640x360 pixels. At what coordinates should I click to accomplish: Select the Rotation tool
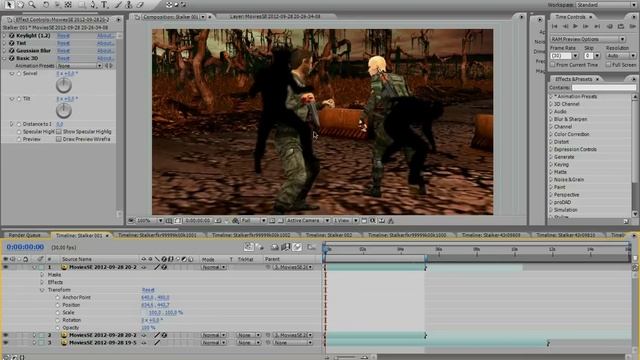pyautogui.click(x=45, y=4)
